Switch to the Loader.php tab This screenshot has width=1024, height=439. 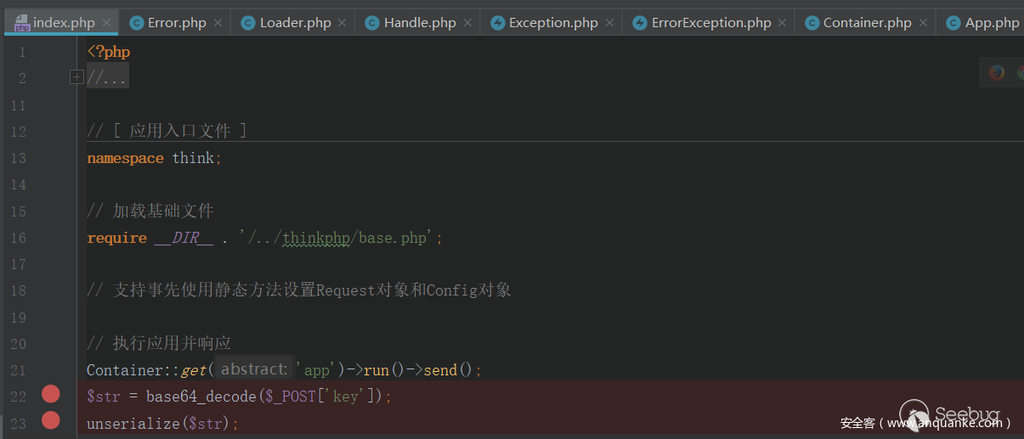pyautogui.click(x=295, y=22)
